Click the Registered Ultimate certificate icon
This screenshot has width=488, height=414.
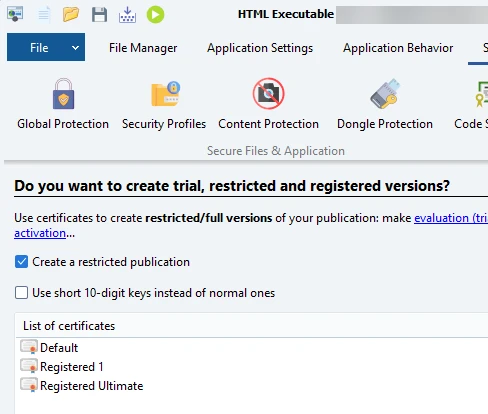[x=29, y=385]
